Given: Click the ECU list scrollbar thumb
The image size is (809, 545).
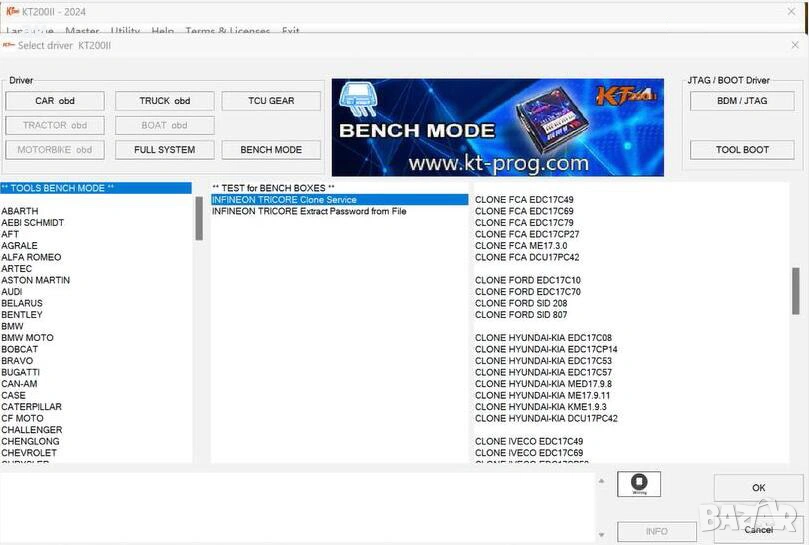Looking at the screenshot, I should [x=796, y=291].
